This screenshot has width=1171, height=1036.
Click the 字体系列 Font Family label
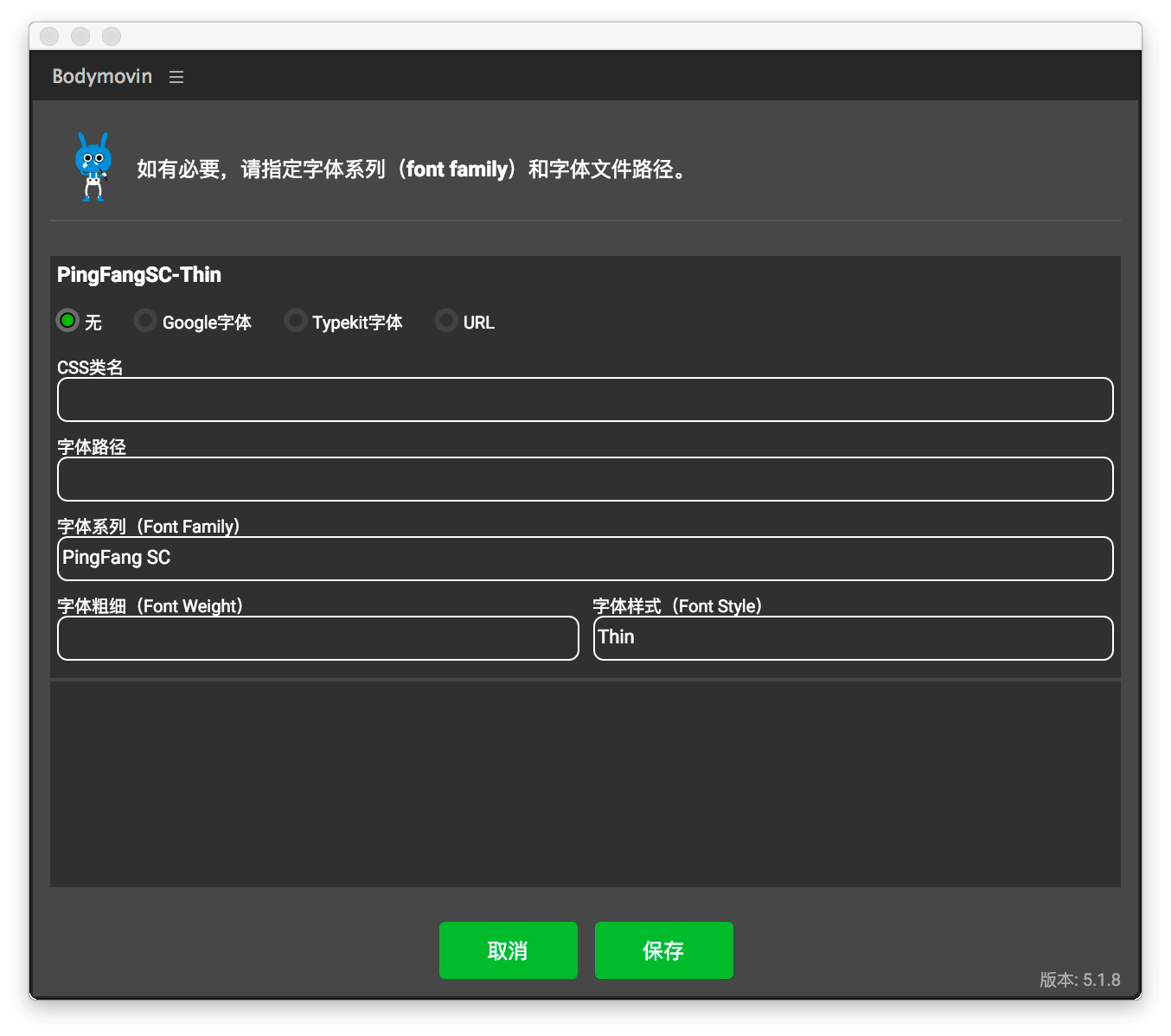tap(147, 526)
